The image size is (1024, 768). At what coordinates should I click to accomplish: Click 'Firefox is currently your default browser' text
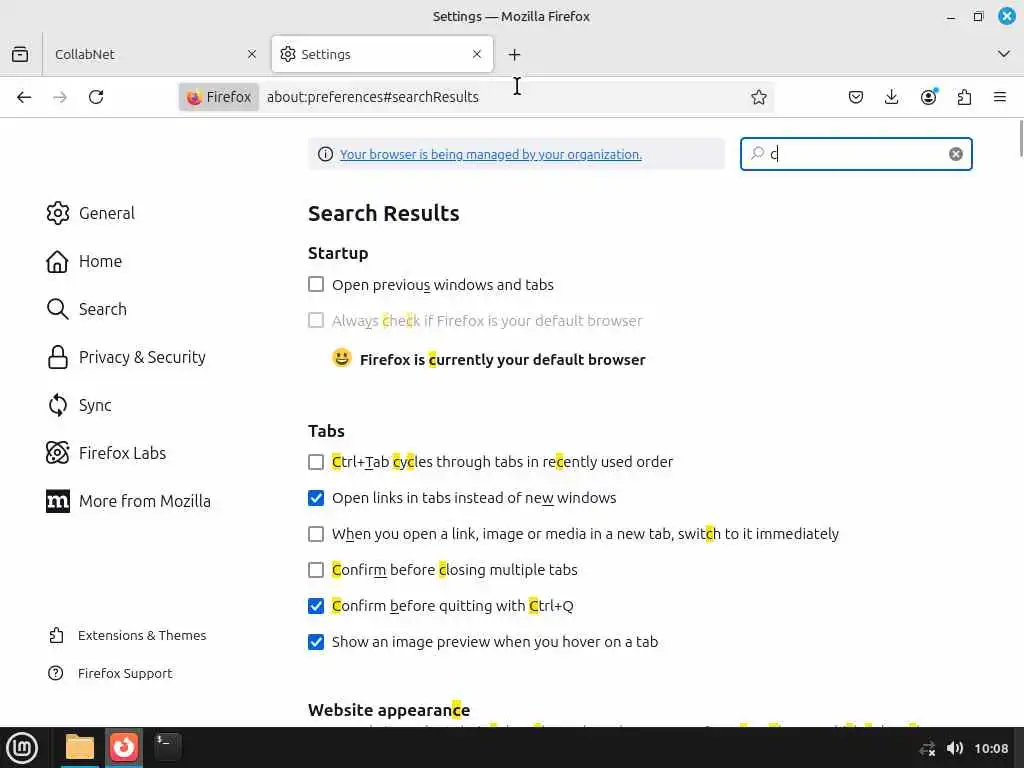click(502, 360)
